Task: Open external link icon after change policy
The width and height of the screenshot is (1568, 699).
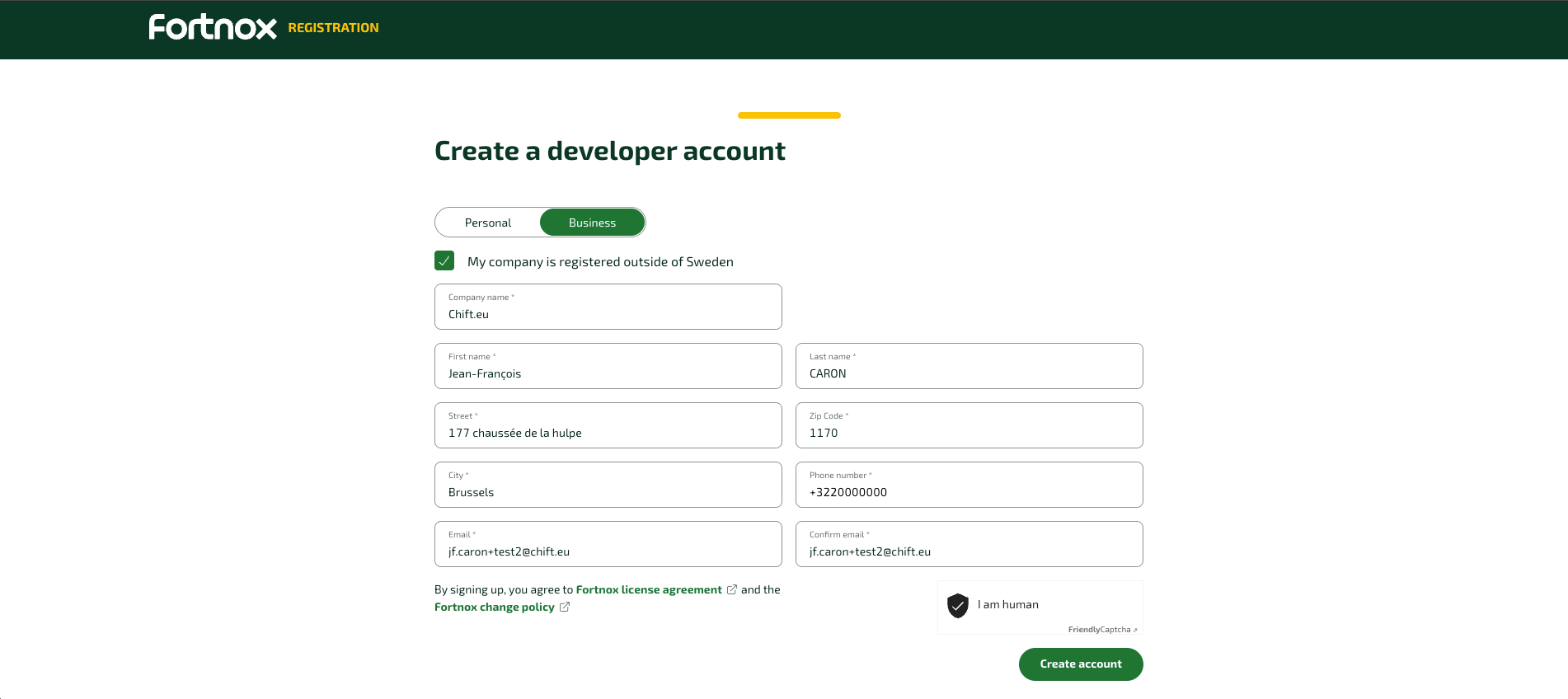Action: 565,607
